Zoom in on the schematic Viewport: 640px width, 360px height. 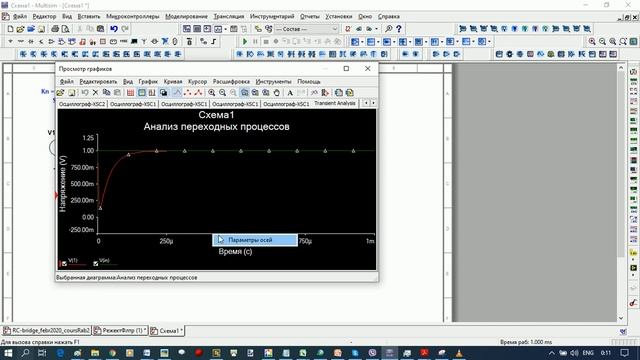pyautogui.click(x=592, y=42)
